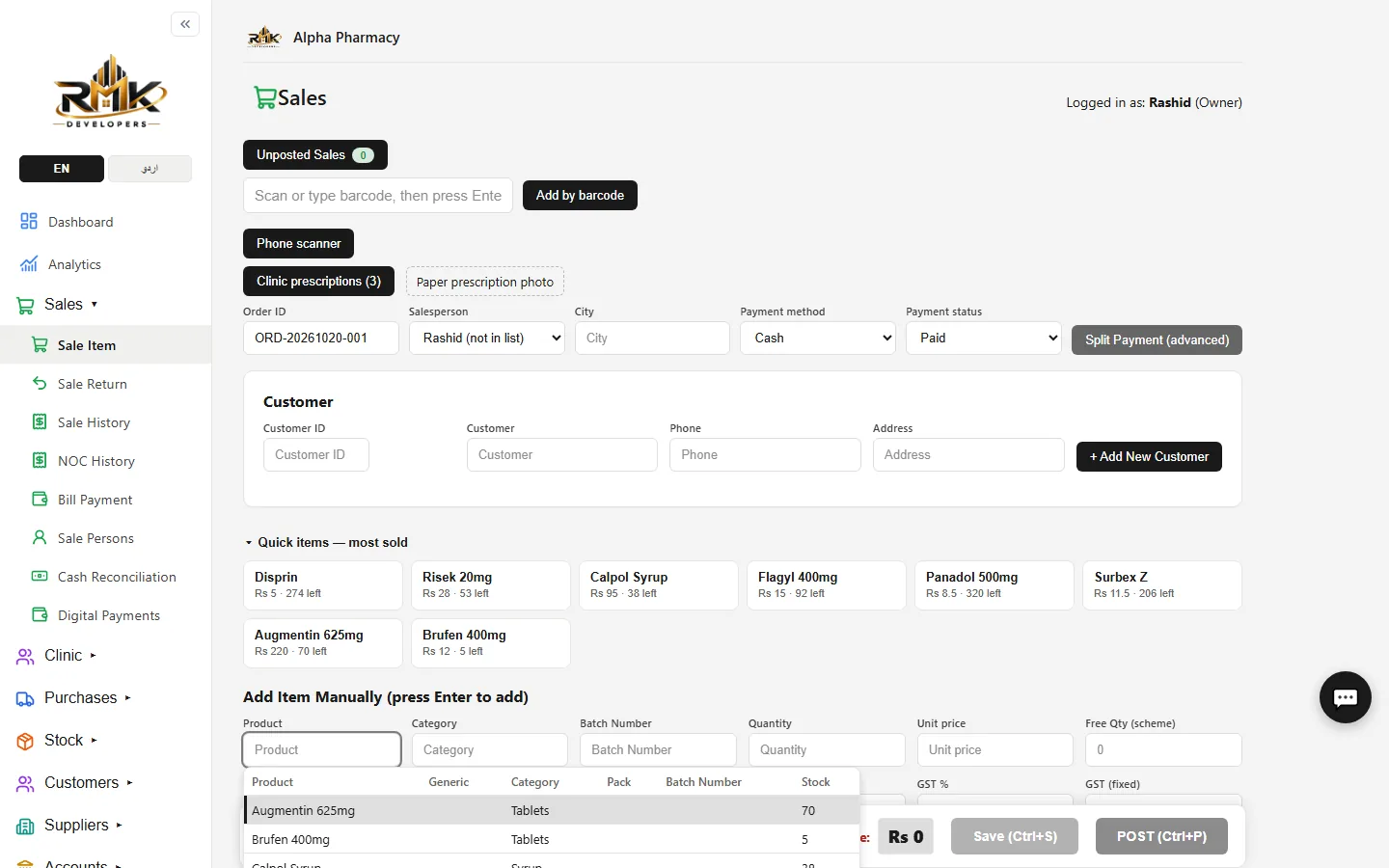Click the Bill Payment wallet icon
Screen dimensions: 1389x868
pyautogui.click(x=40, y=500)
